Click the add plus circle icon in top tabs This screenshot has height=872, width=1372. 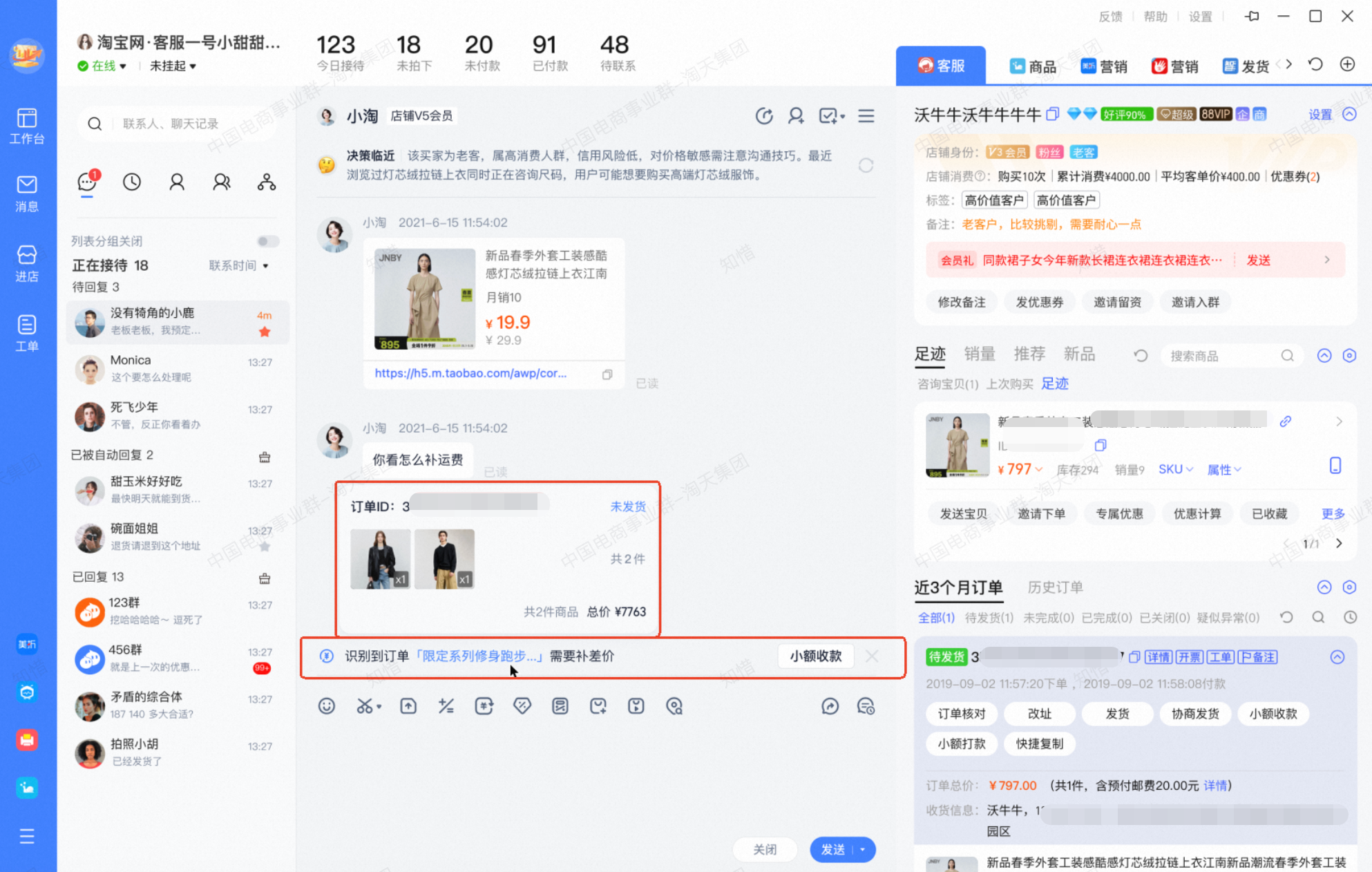coord(1347,64)
